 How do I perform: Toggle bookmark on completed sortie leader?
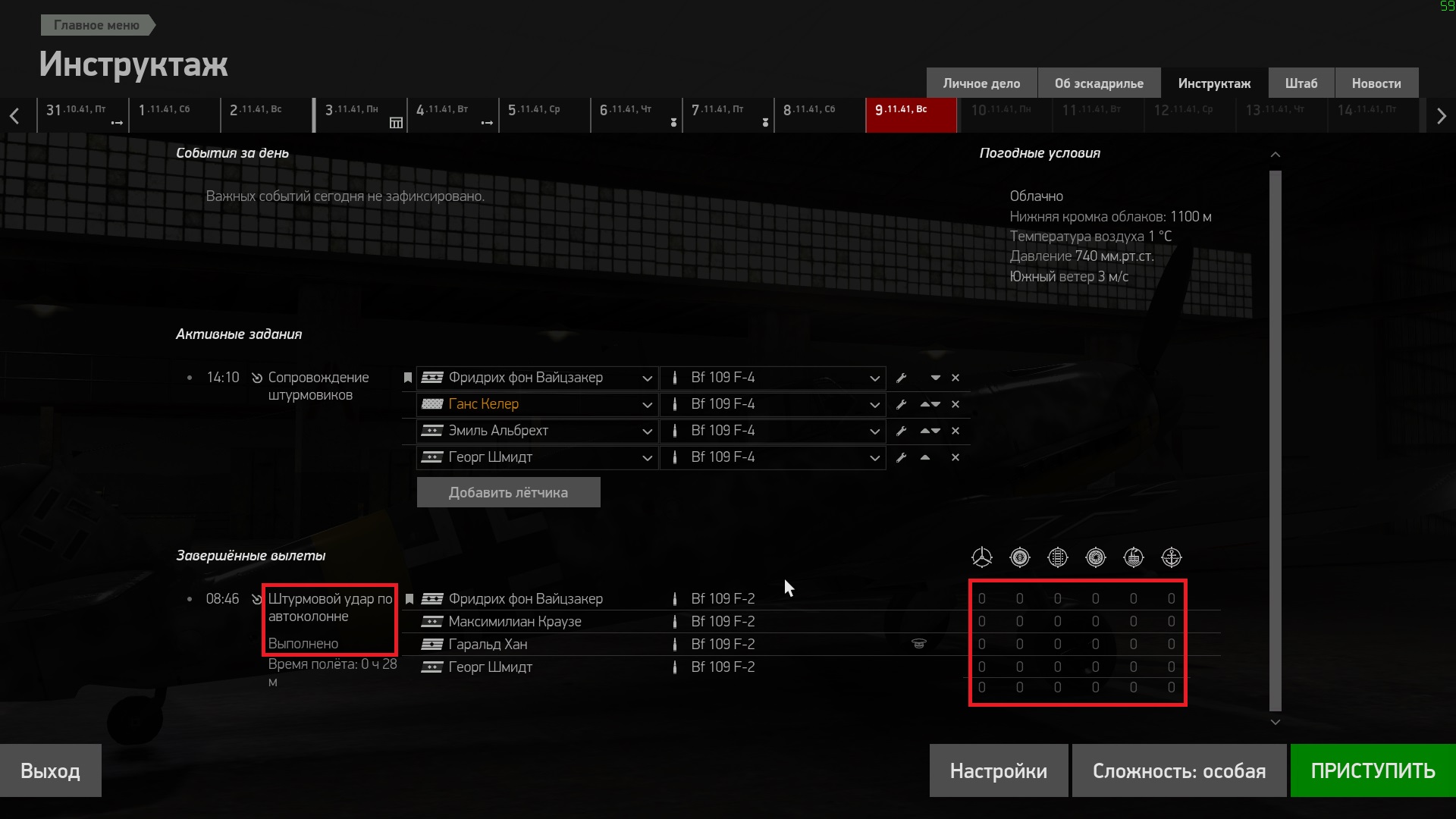pyautogui.click(x=409, y=599)
